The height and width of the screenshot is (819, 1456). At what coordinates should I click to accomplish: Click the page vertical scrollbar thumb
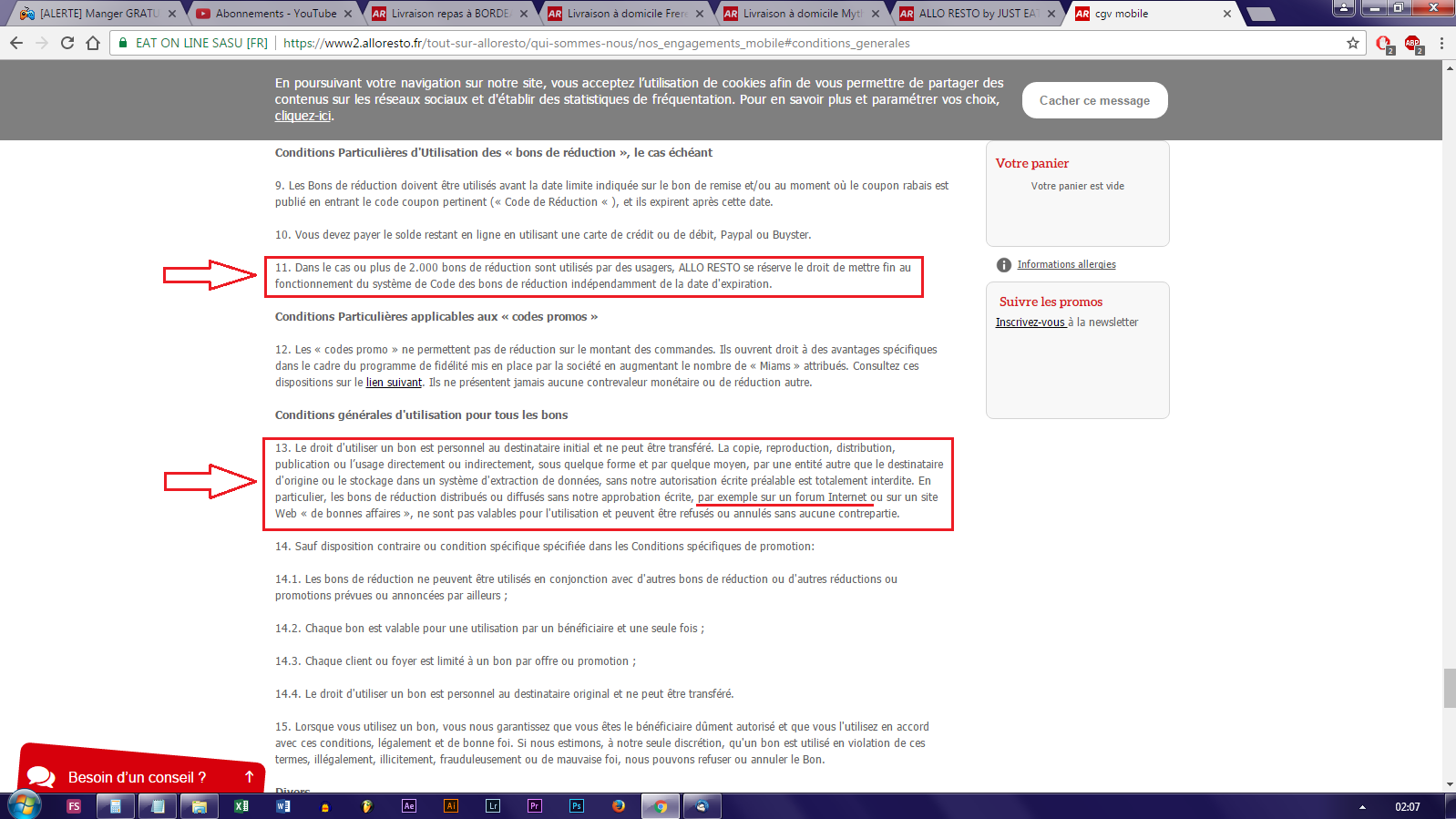pyautogui.click(x=1449, y=688)
